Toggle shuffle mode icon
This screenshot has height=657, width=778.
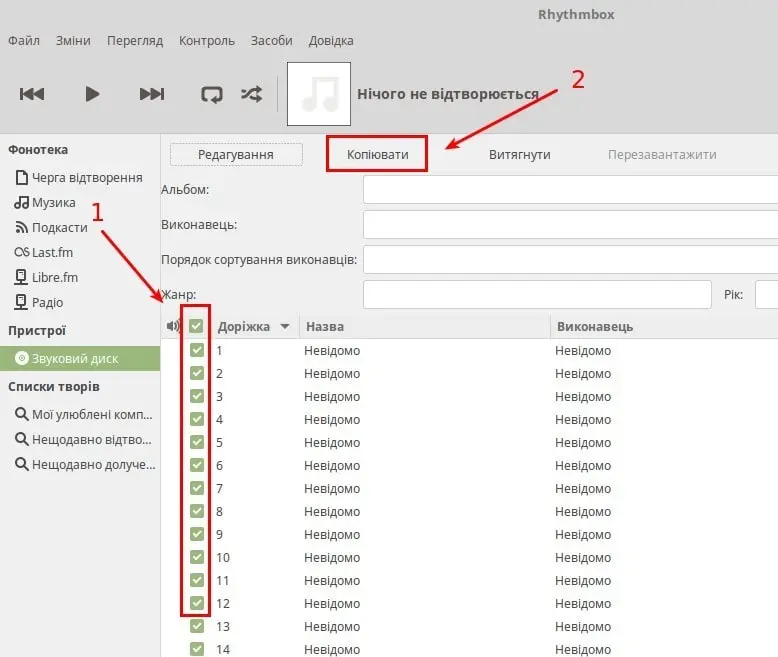[252, 94]
